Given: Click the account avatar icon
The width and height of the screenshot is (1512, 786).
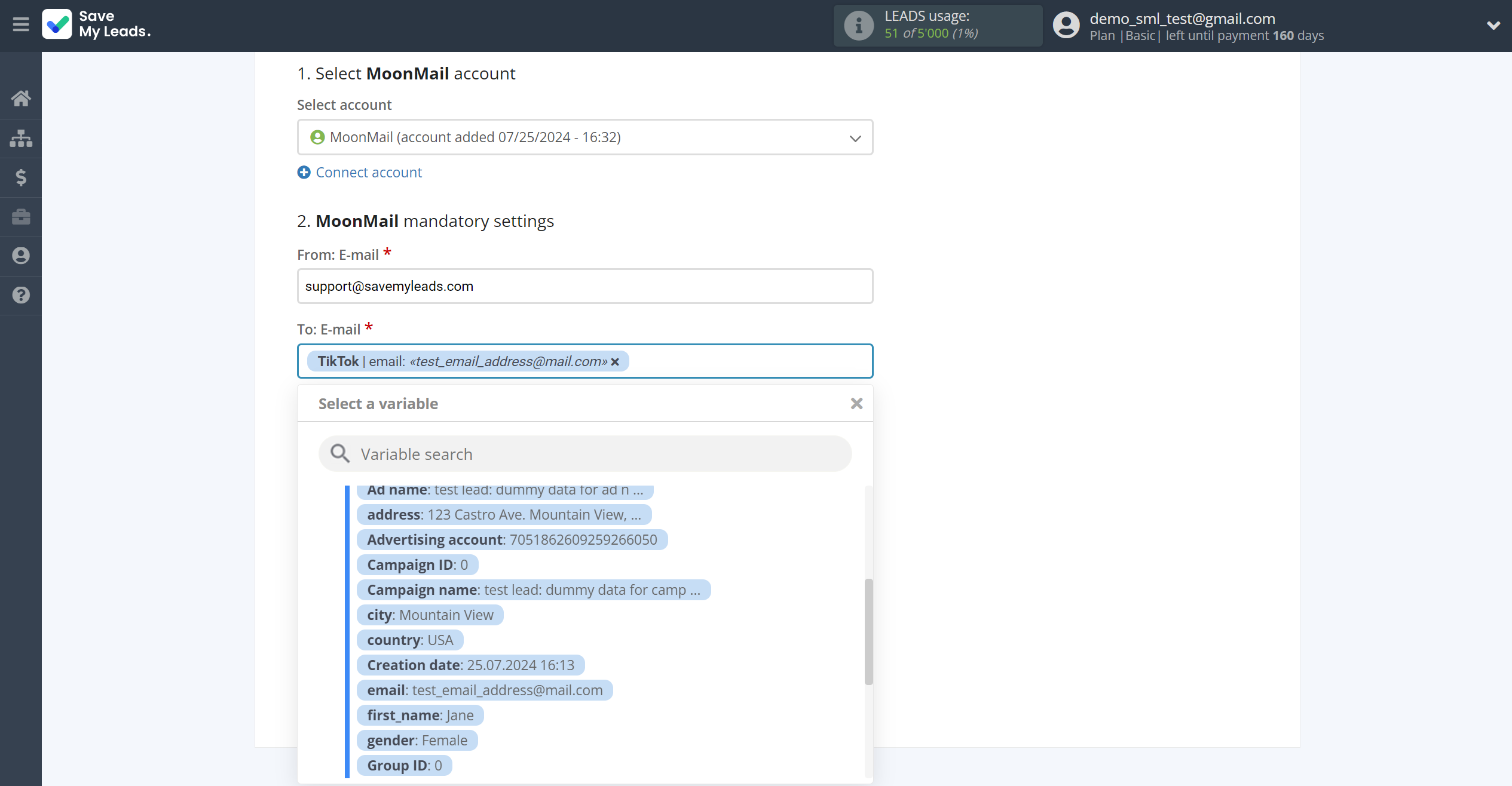Looking at the screenshot, I should pyautogui.click(x=1066, y=25).
